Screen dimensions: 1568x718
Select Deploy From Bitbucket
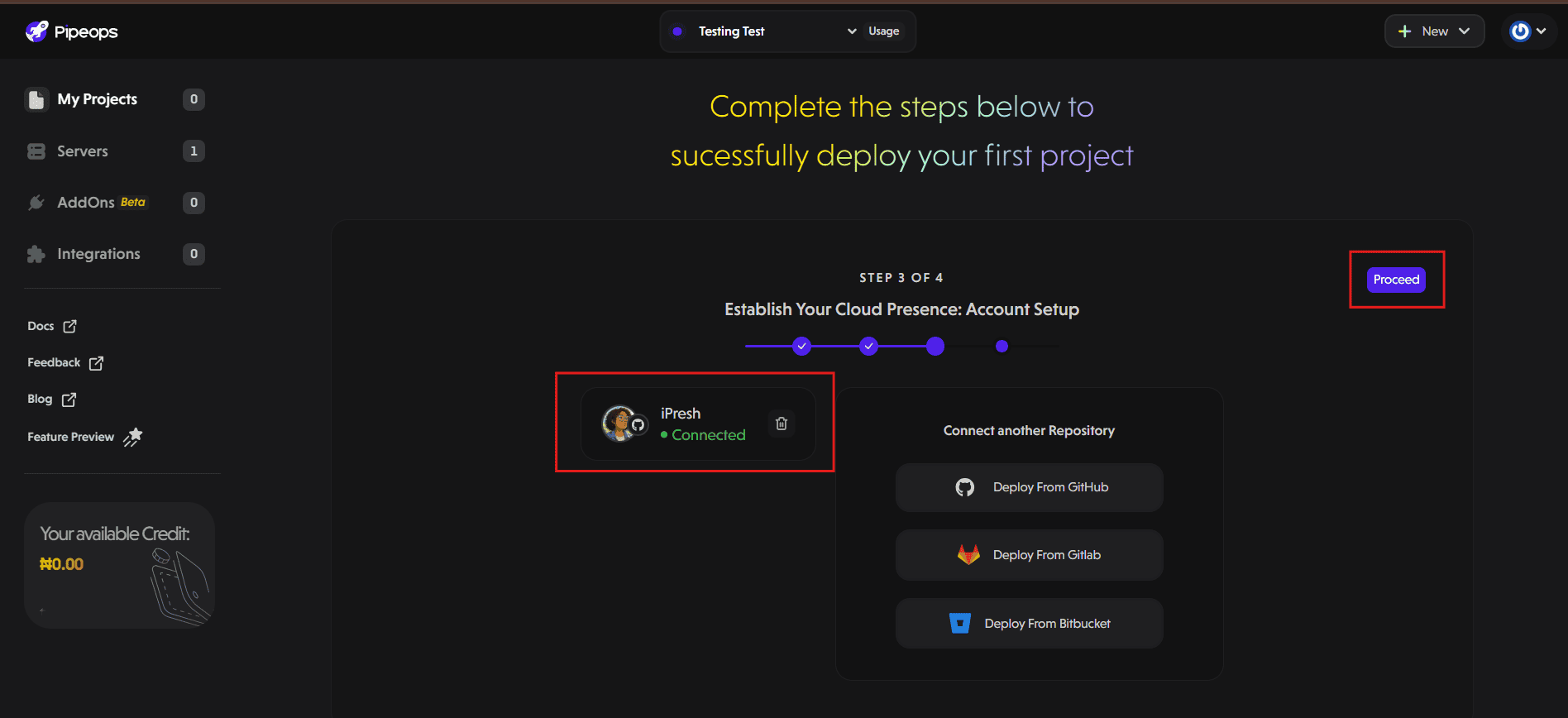pyautogui.click(x=1029, y=624)
